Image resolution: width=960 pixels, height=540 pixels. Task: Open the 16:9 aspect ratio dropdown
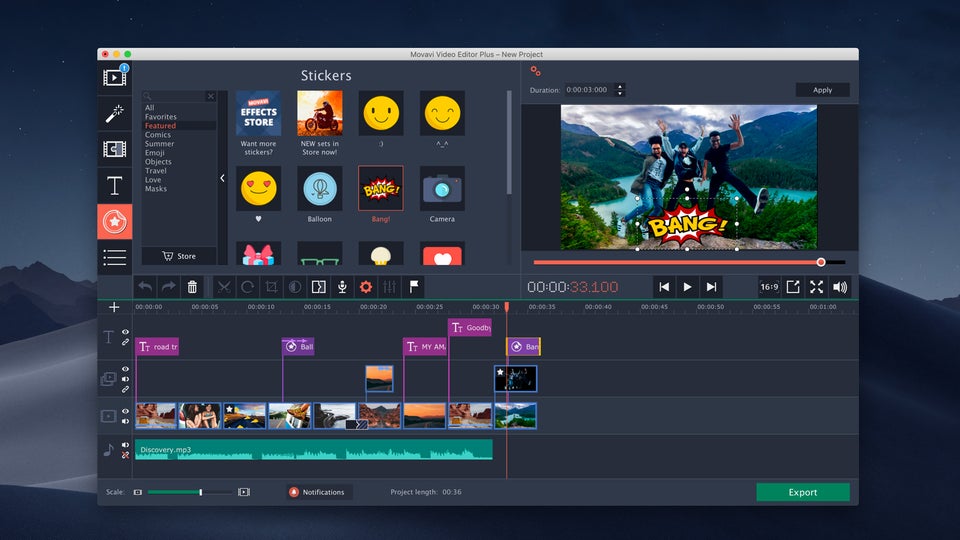pos(769,287)
